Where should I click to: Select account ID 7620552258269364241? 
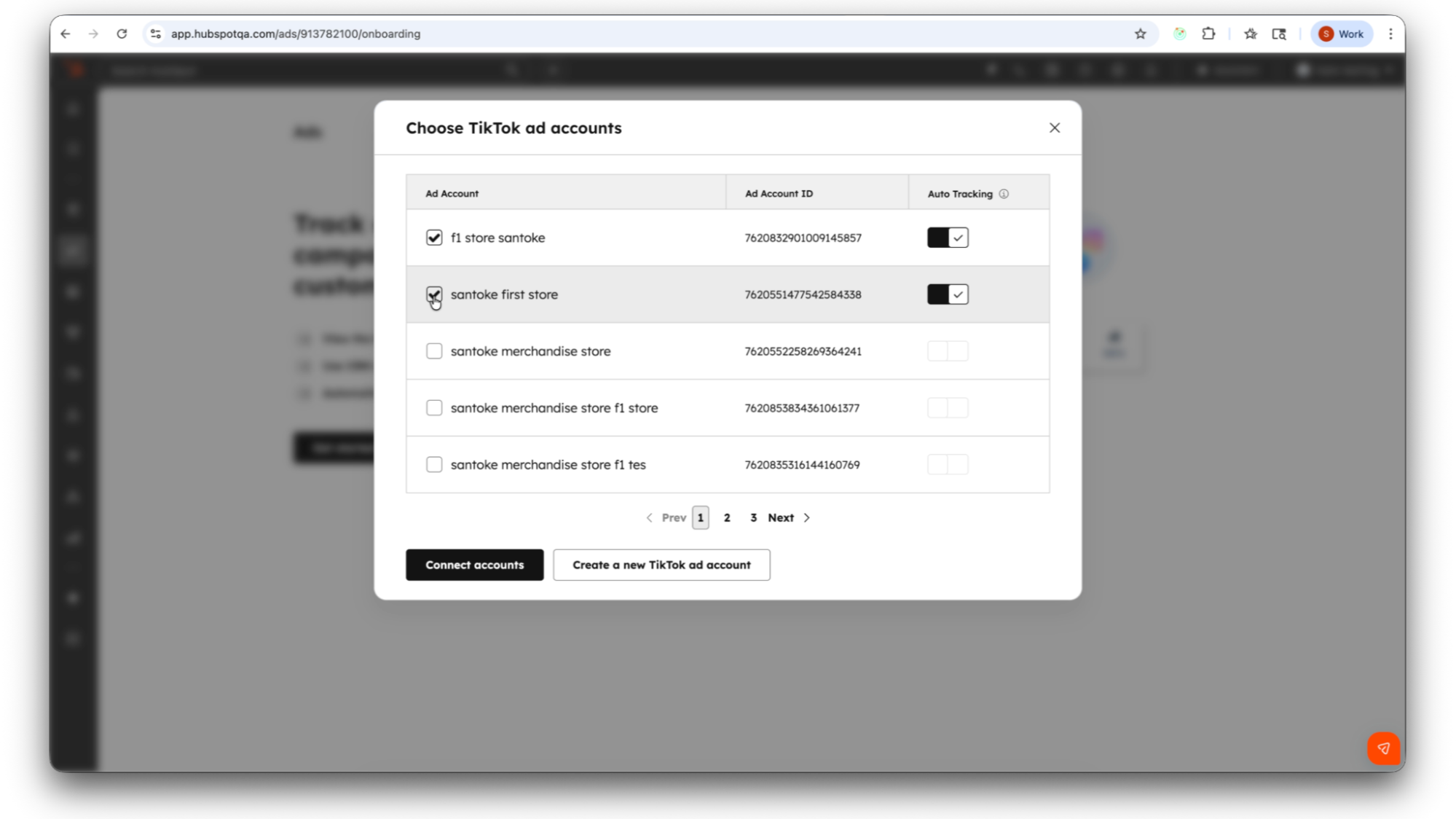[803, 352]
